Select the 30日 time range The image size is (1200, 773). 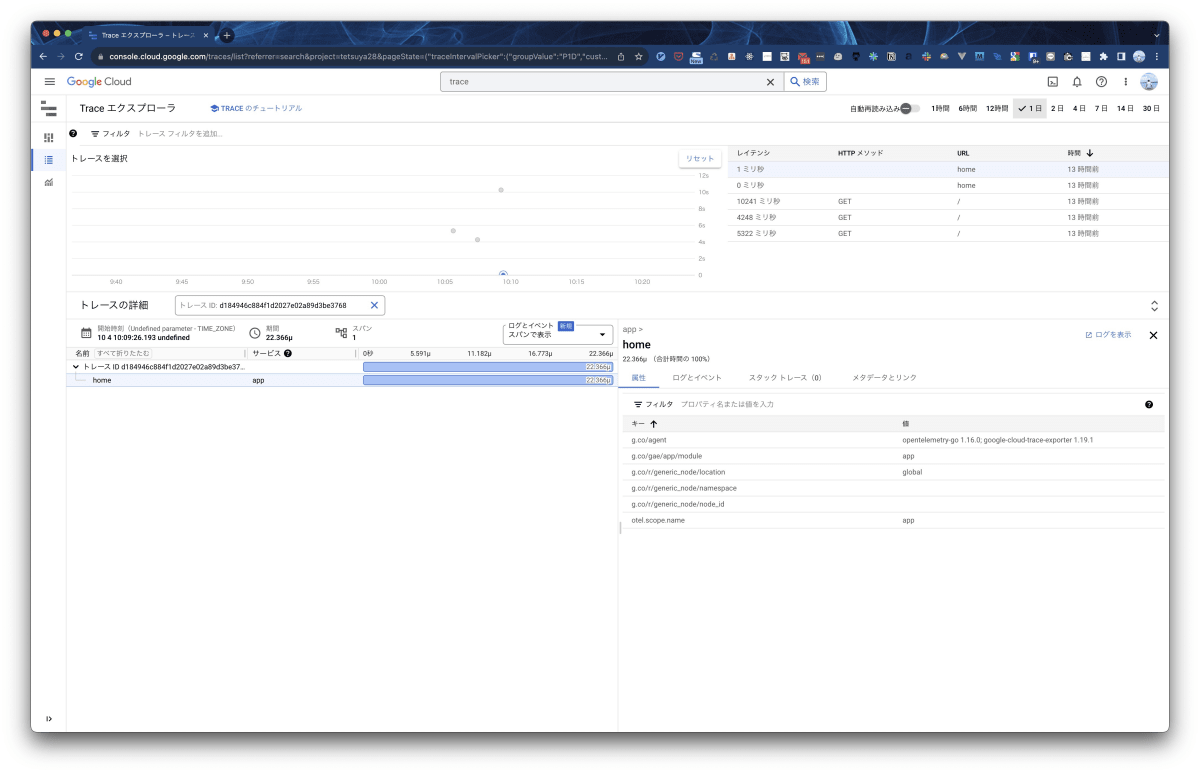pos(1151,108)
